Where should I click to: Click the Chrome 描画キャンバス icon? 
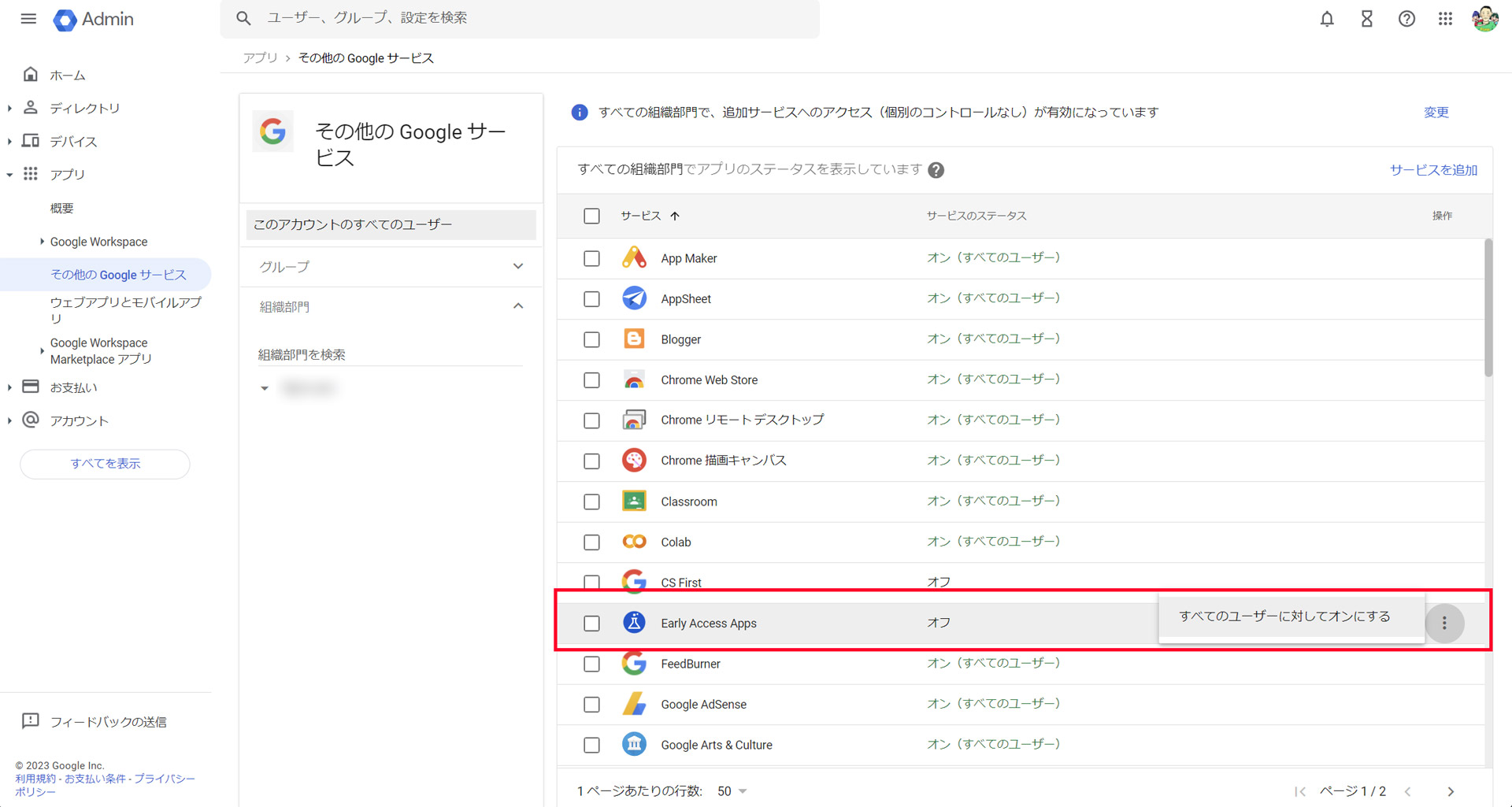click(634, 460)
